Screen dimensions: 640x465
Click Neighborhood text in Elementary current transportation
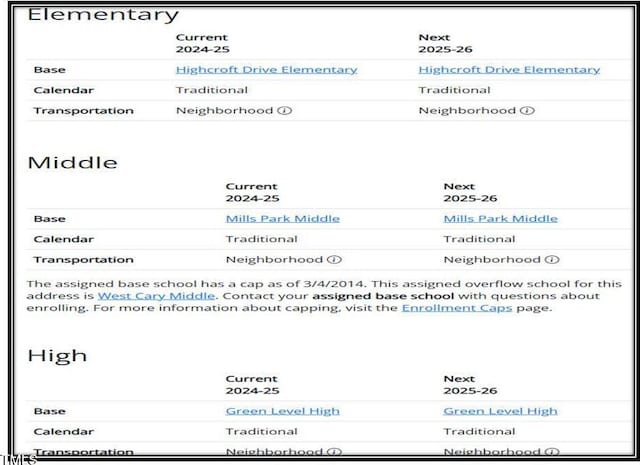pyautogui.click(x=224, y=111)
